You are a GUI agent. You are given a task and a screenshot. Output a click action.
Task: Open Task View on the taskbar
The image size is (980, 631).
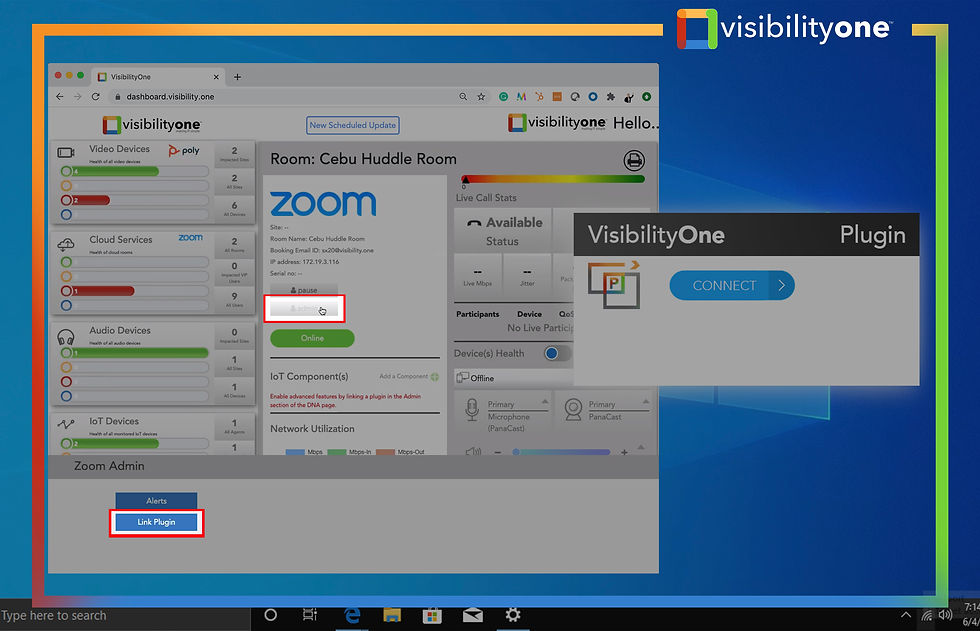tap(309, 615)
